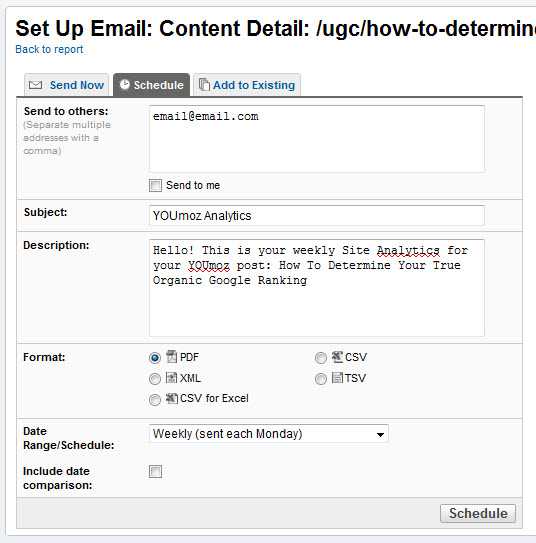
Task: Click the CSV for Excel icon
Action: [x=172, y=398]
